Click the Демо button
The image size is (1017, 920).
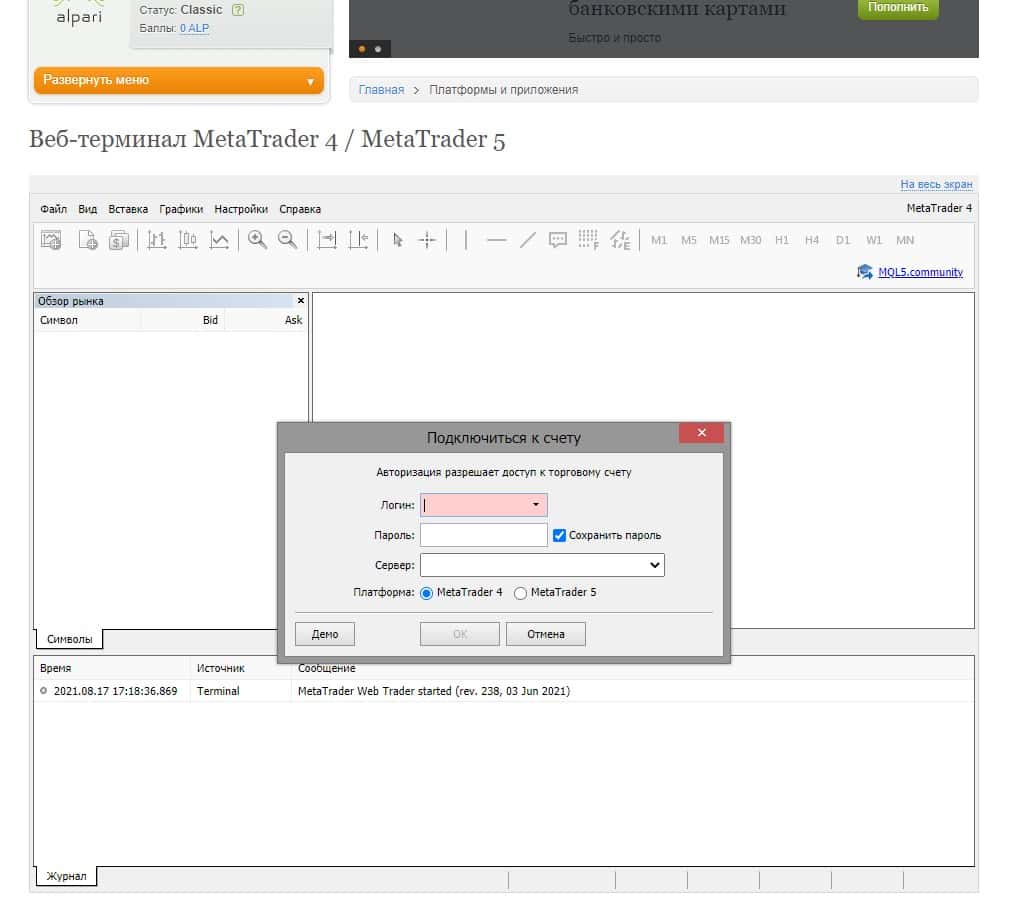(x=325, y=634)
